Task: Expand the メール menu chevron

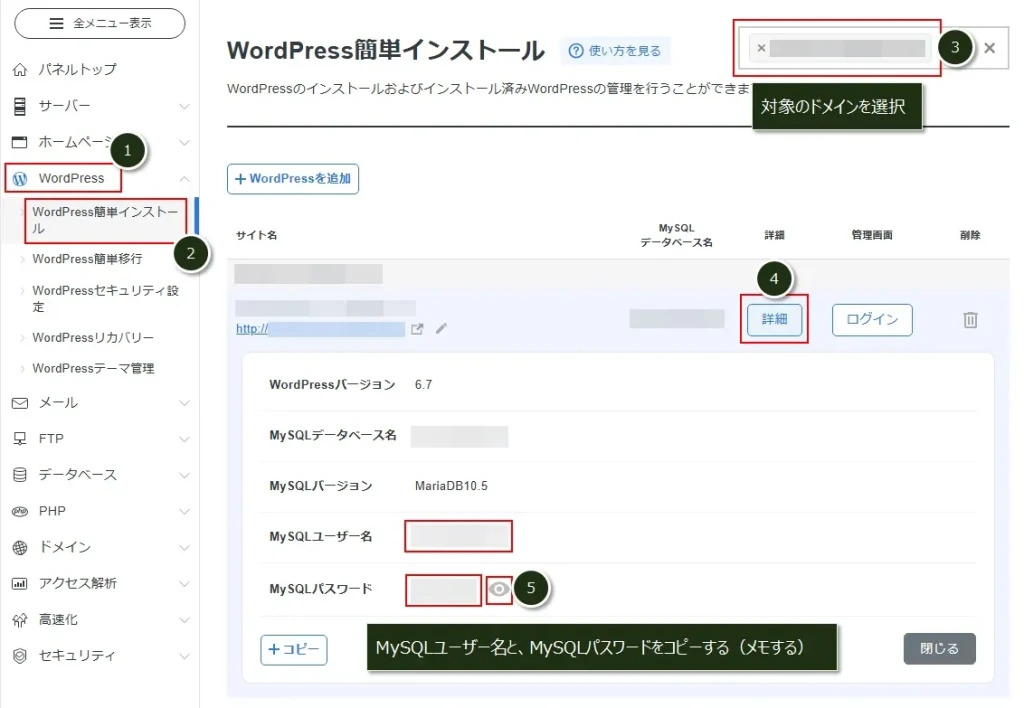Action: pyautogui.click(x=185, y=403)
